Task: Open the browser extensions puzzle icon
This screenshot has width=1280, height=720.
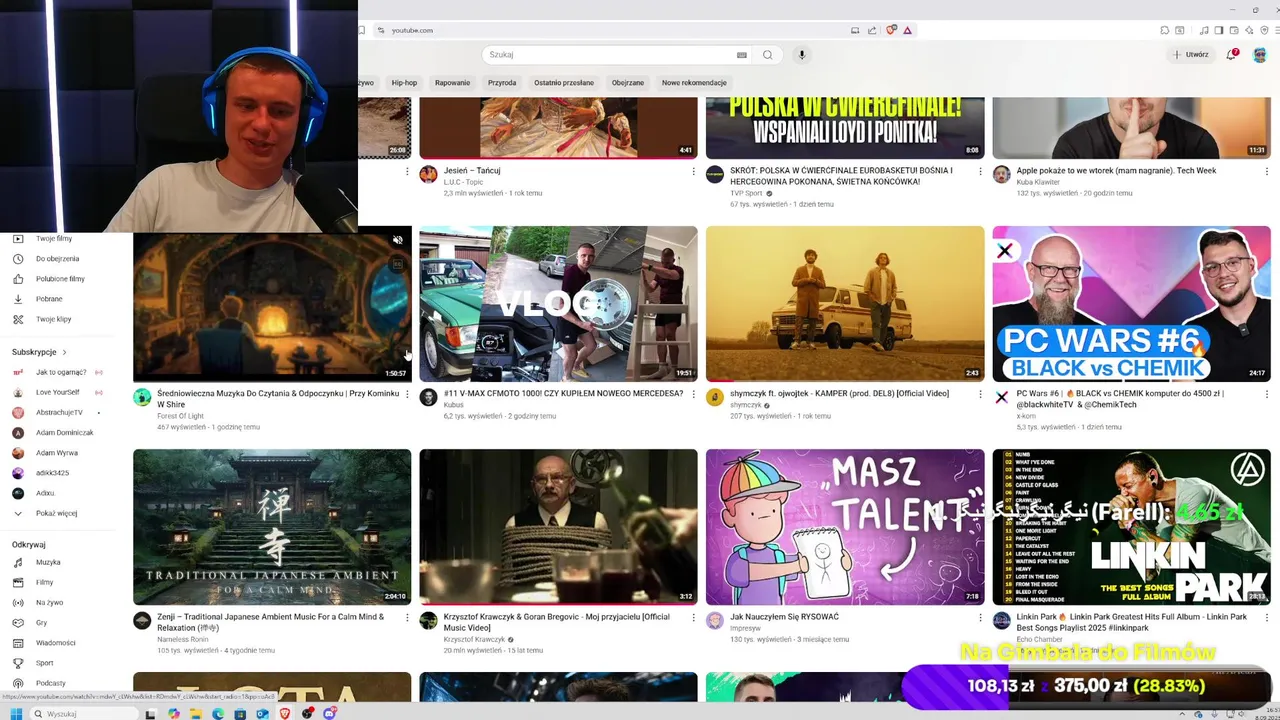Action: tap(1165, 30)
